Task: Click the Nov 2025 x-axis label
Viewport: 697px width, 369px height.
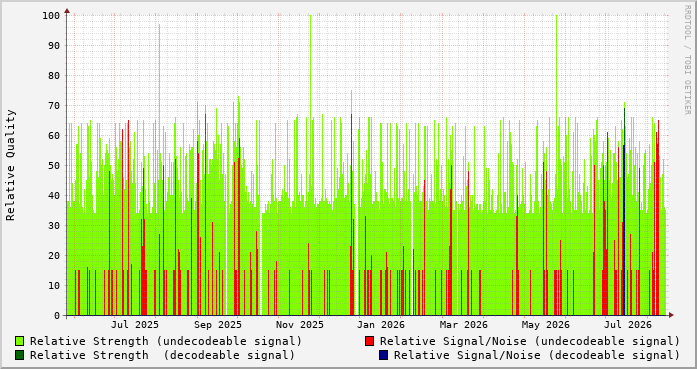Action: 300,325
